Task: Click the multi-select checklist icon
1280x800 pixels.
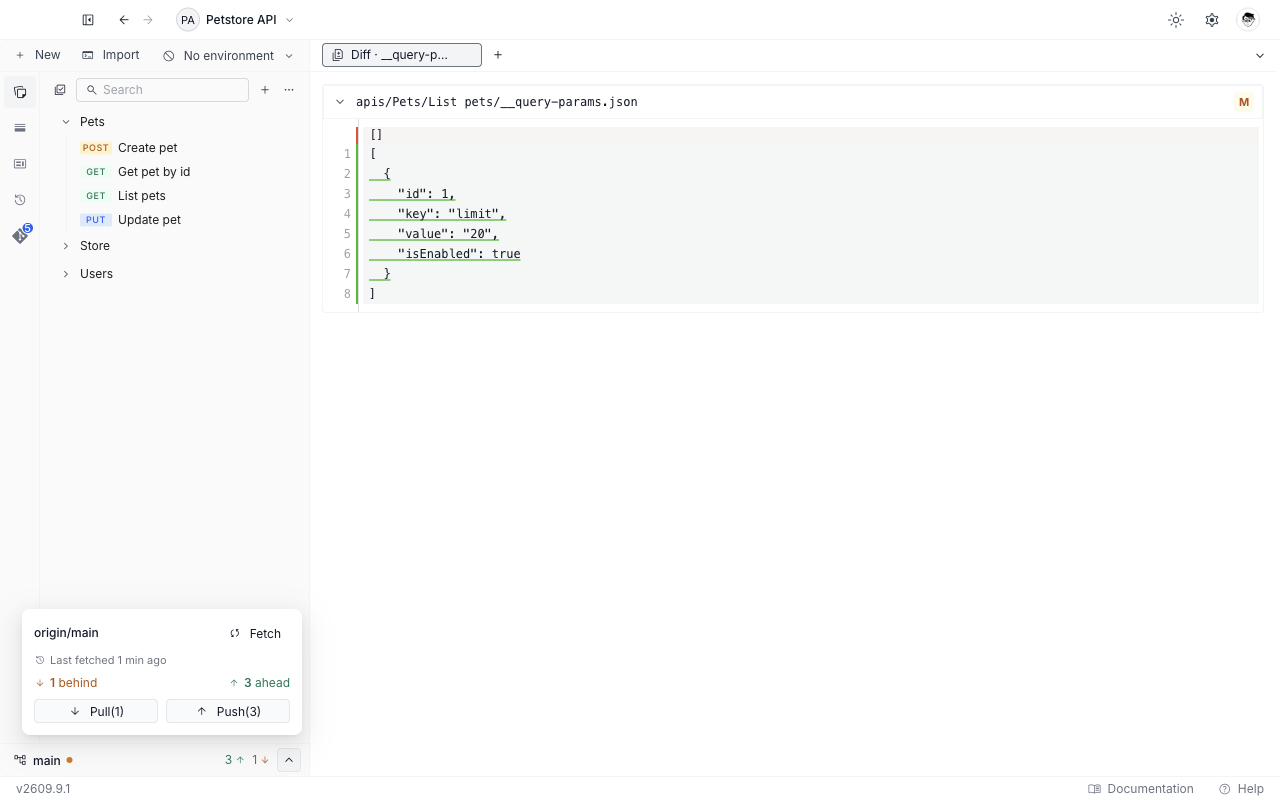Action: (x=60, y=90)
